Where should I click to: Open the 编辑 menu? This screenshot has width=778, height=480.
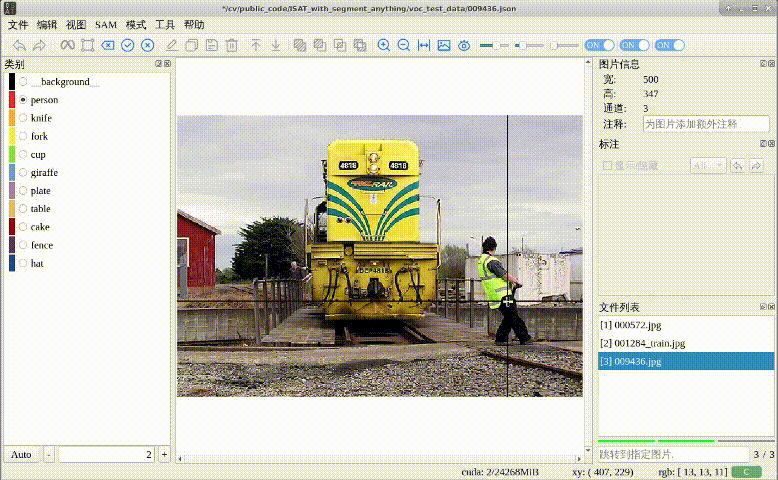point(47,25)
